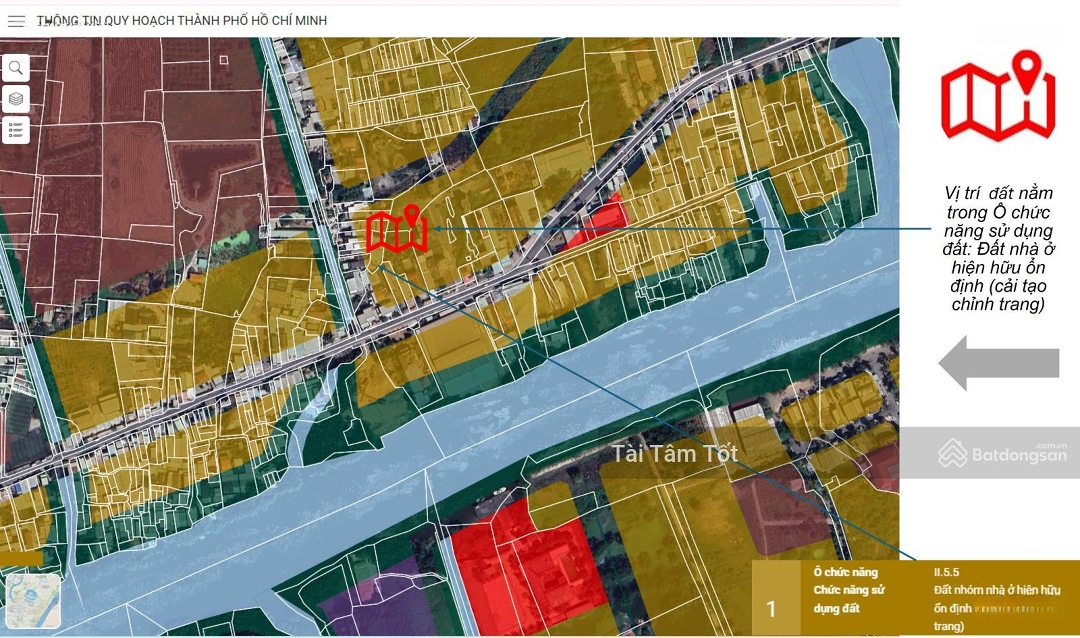Switch basemap using the bottom-left thumbnail

click(x=33, y=600)
